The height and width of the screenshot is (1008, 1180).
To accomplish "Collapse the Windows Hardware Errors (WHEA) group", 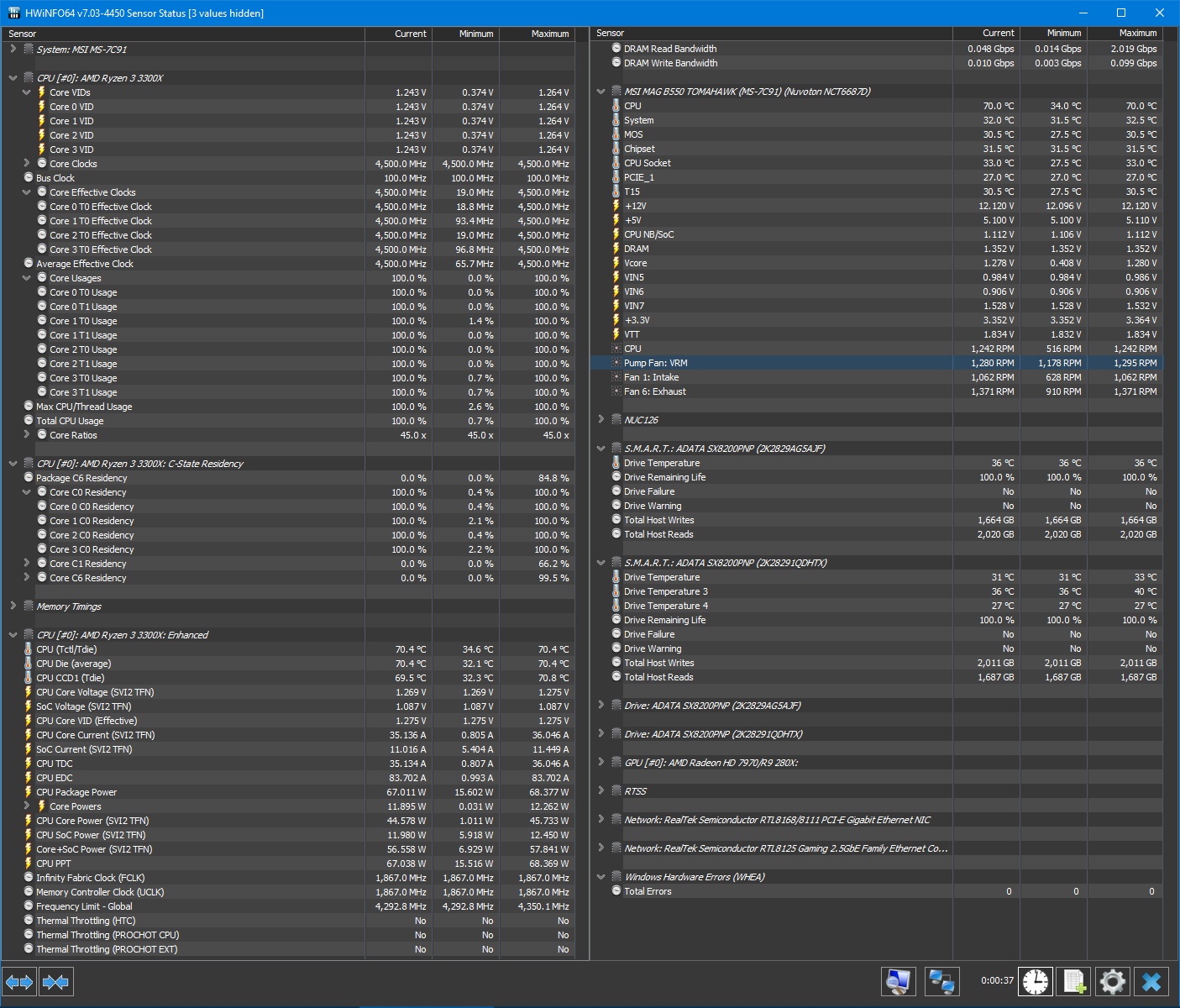I will tap(600, 877).
